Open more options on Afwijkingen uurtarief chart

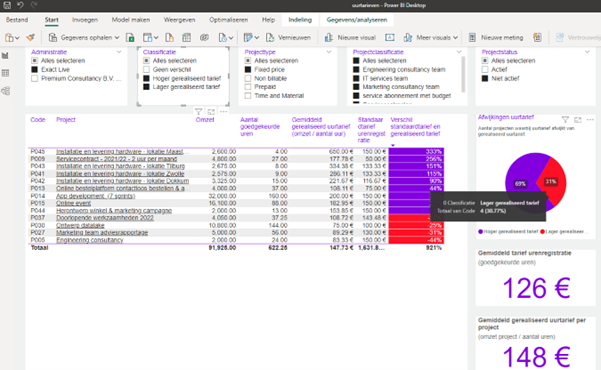(x=590, y=120)
